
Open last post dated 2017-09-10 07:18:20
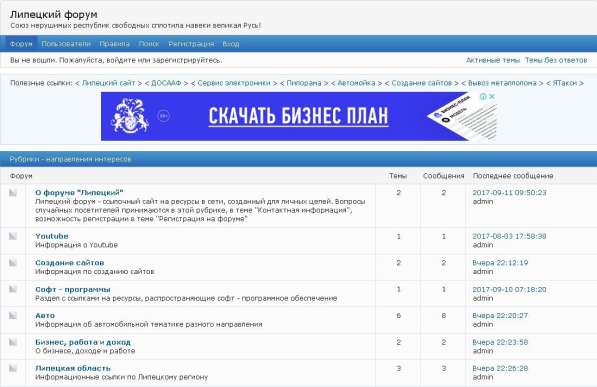509,289
